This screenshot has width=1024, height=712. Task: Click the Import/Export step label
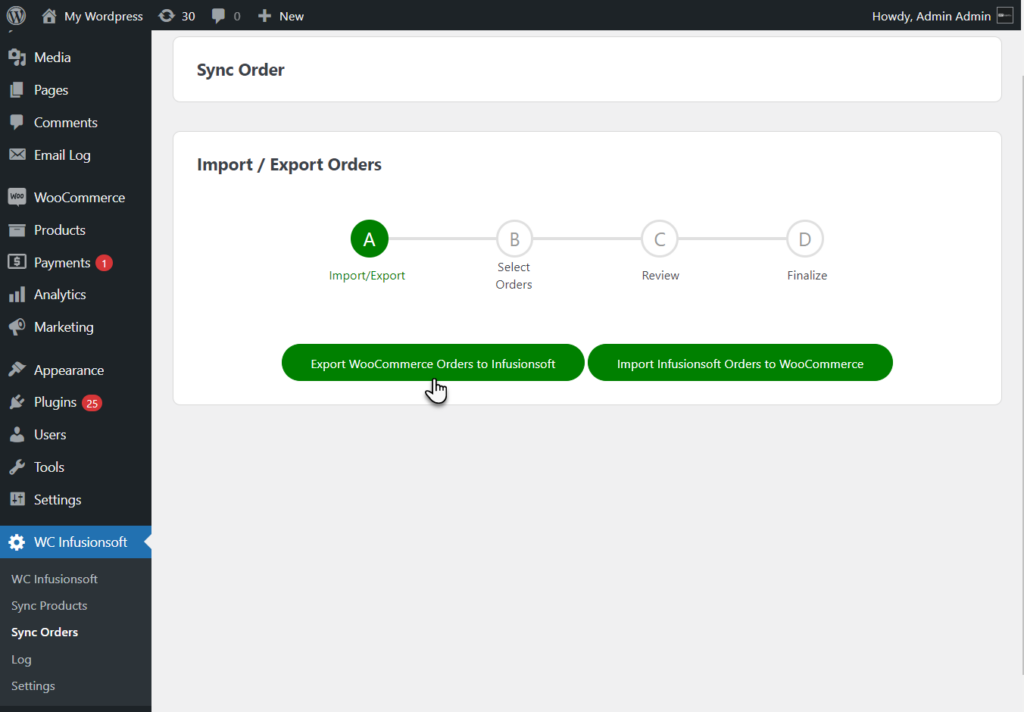pyautogui.click(x=367, y=276)
